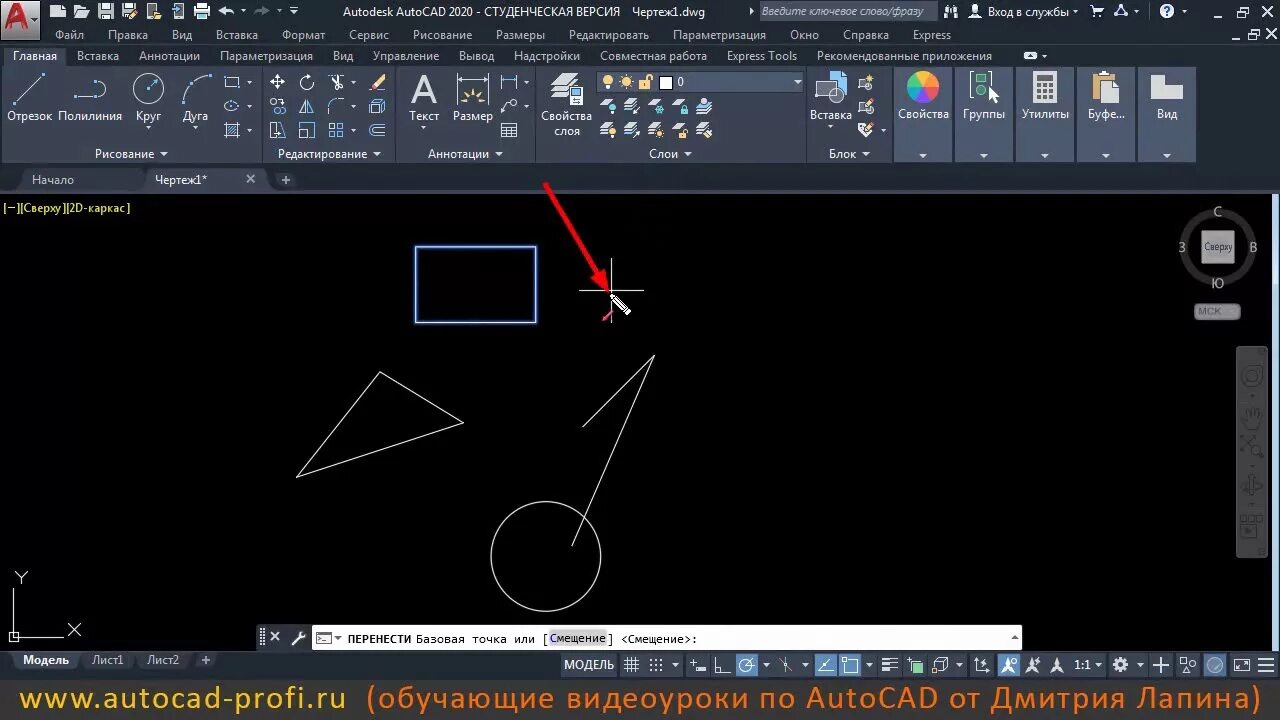Image resolution: width=1280 pixels, height=720 pixels.
Task: Switch to the Аннотации ribbon tab
Action: [169, 56]
